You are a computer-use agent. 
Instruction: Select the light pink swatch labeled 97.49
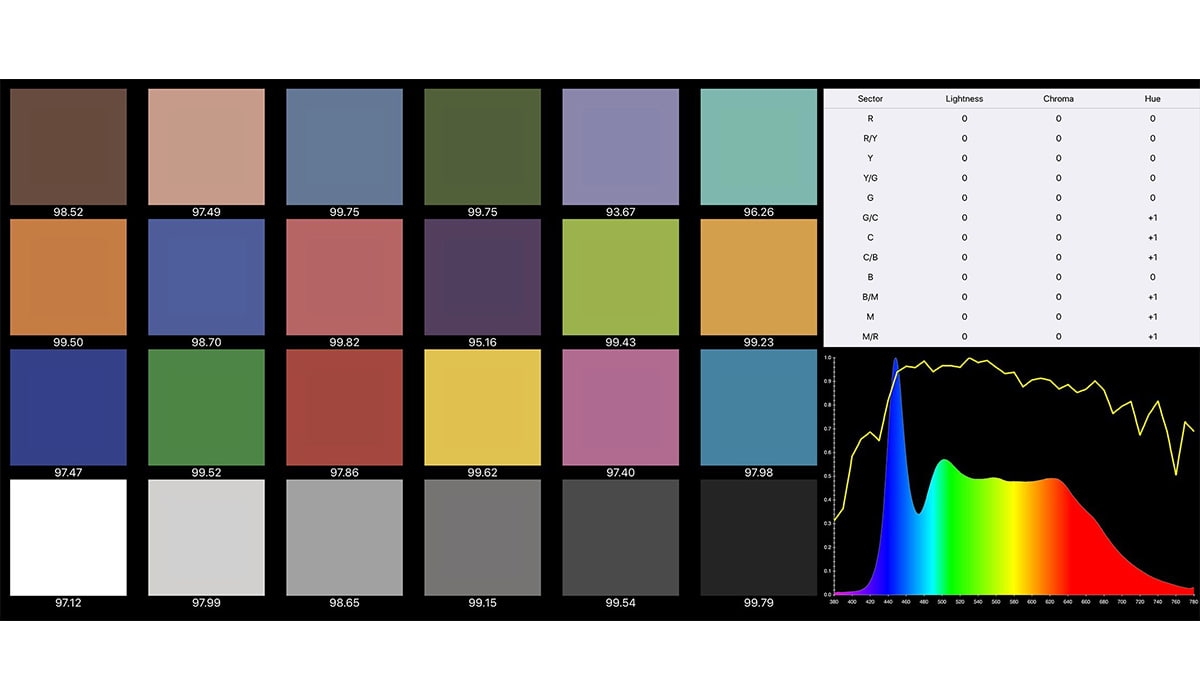click(206, 147)
